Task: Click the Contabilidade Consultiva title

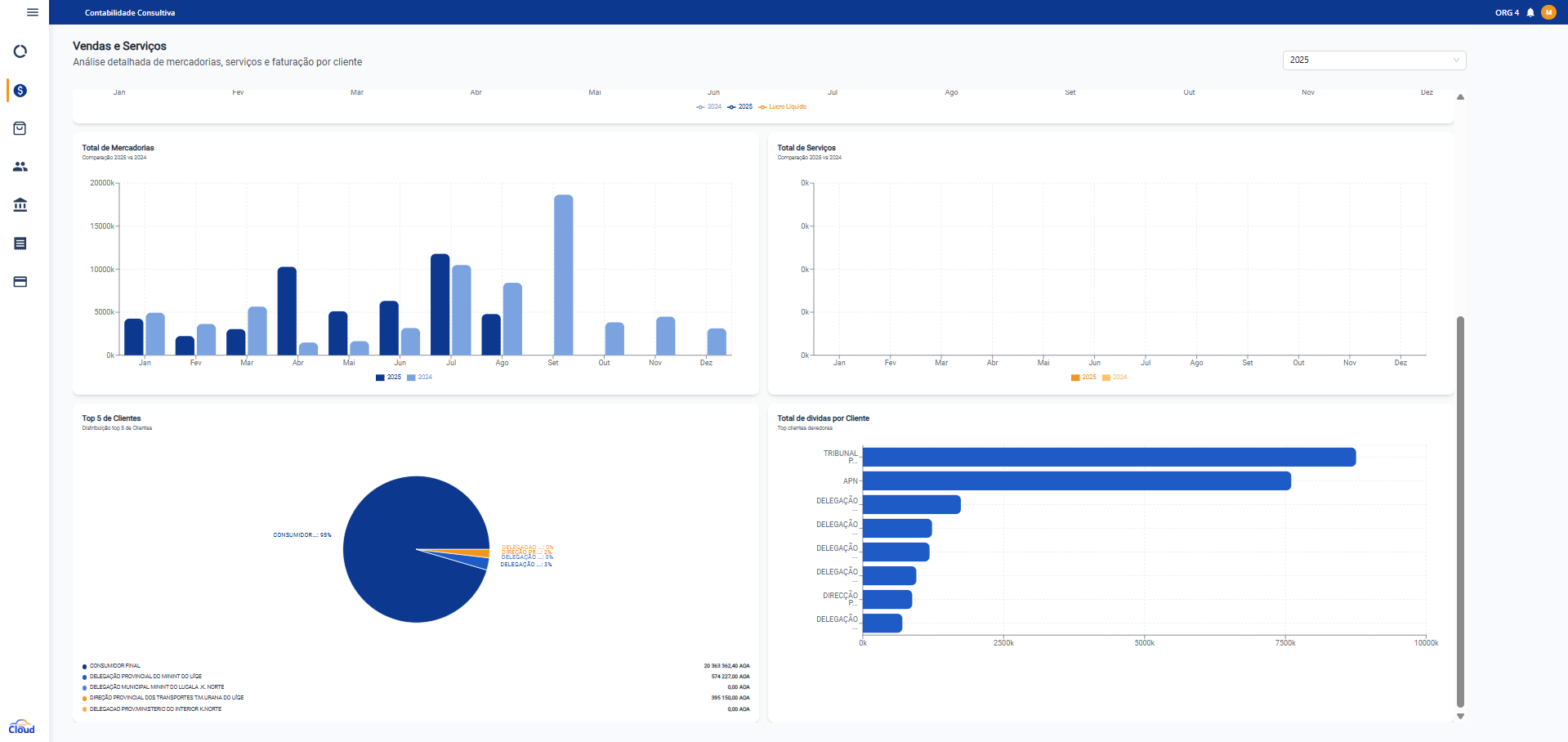Action: 130,13
